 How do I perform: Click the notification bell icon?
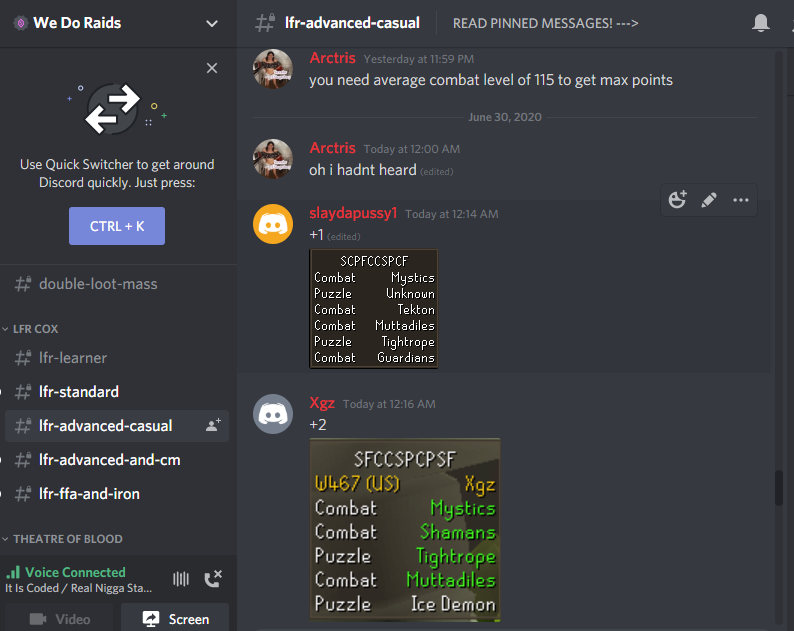(x=761, y=23)
